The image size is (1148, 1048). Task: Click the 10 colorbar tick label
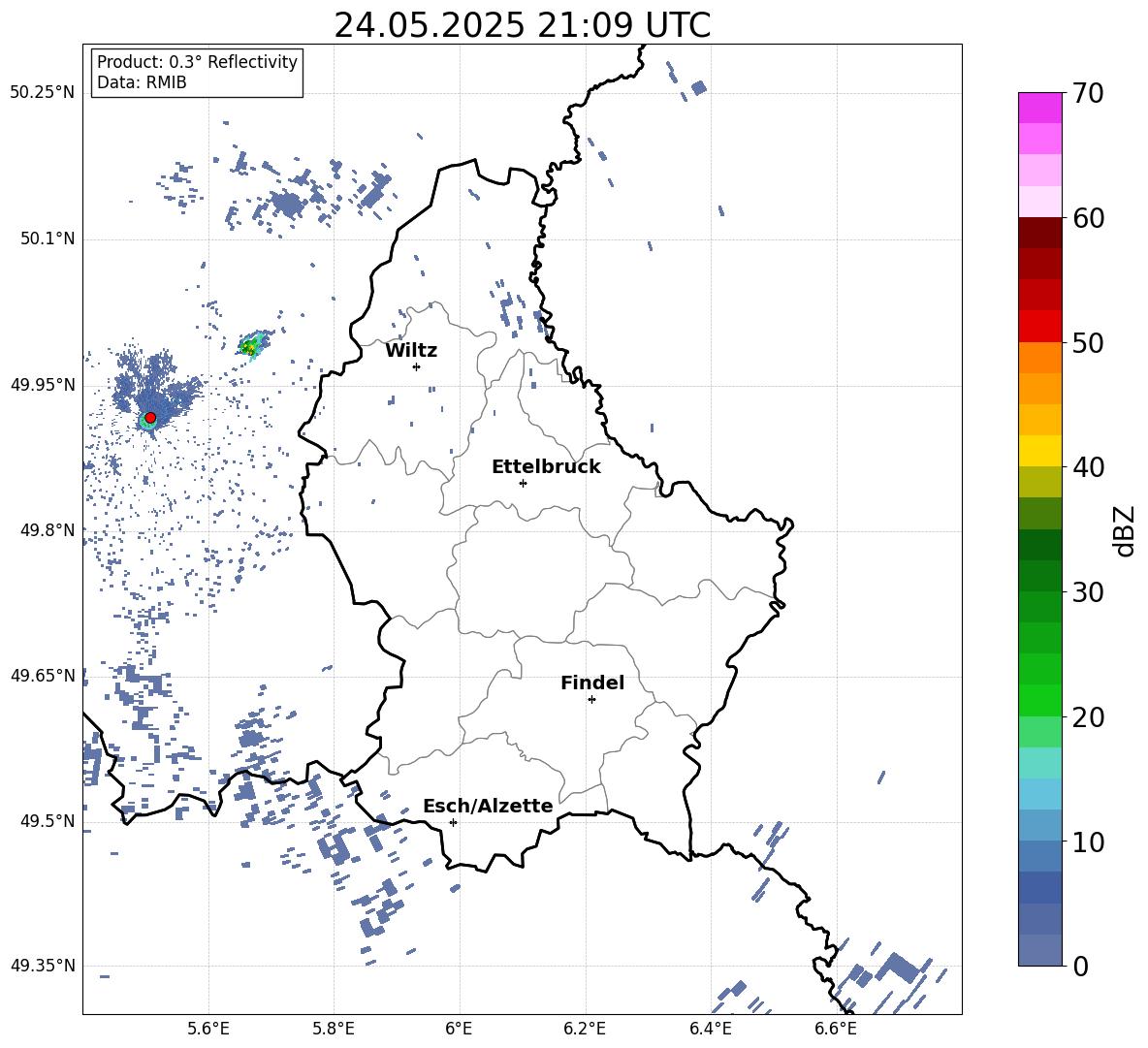click(1088, 842)
